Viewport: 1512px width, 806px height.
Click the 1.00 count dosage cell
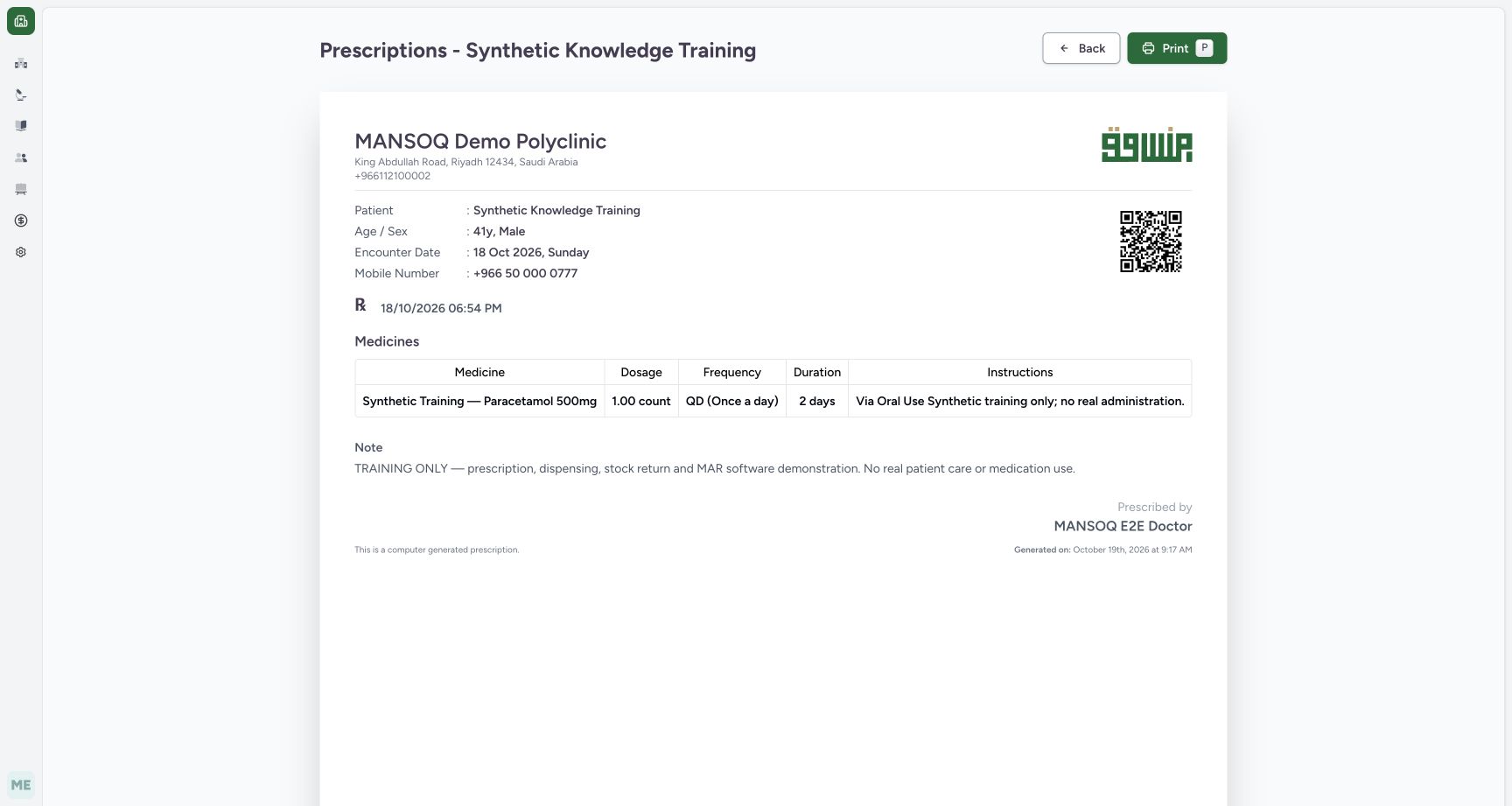641,401
